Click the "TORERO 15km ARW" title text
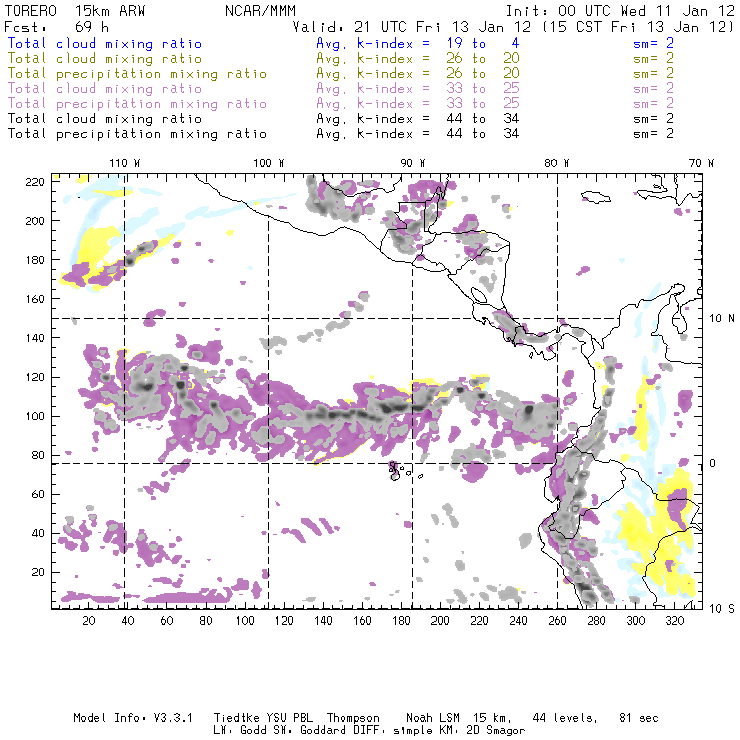The height and width of the screenshot is (740, 740). (75, 11)
